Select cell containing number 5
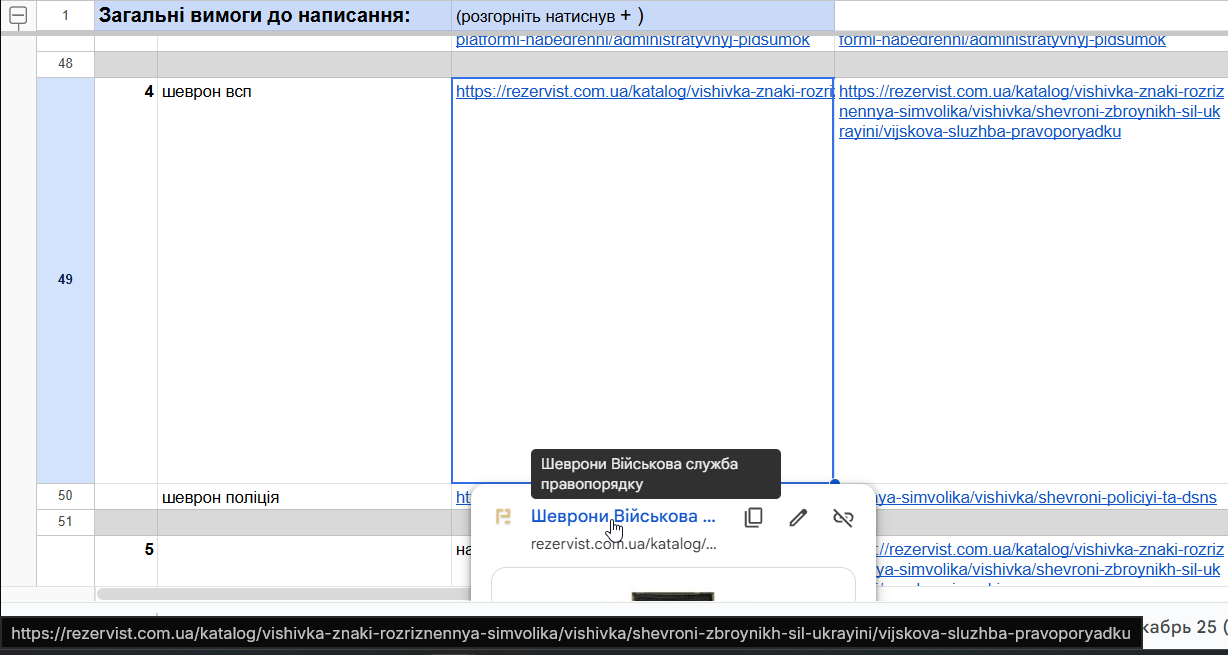The image size is (1228, 655). coord(126,560)
